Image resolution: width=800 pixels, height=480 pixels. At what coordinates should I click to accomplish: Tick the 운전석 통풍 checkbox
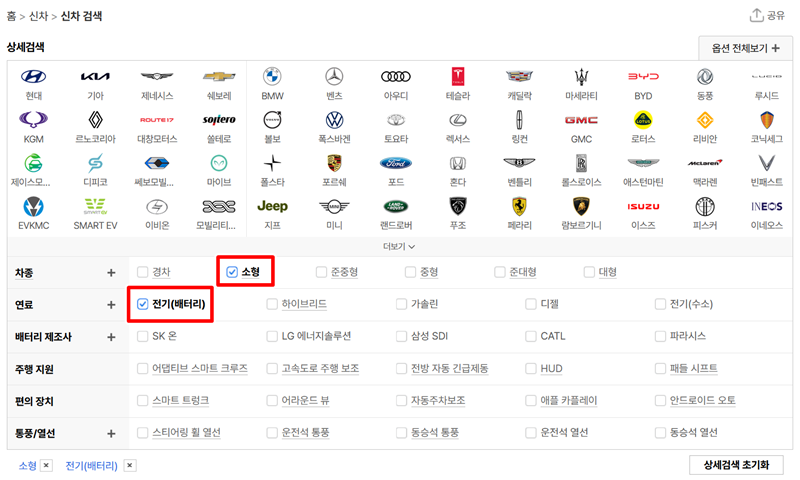pos(272,433)
